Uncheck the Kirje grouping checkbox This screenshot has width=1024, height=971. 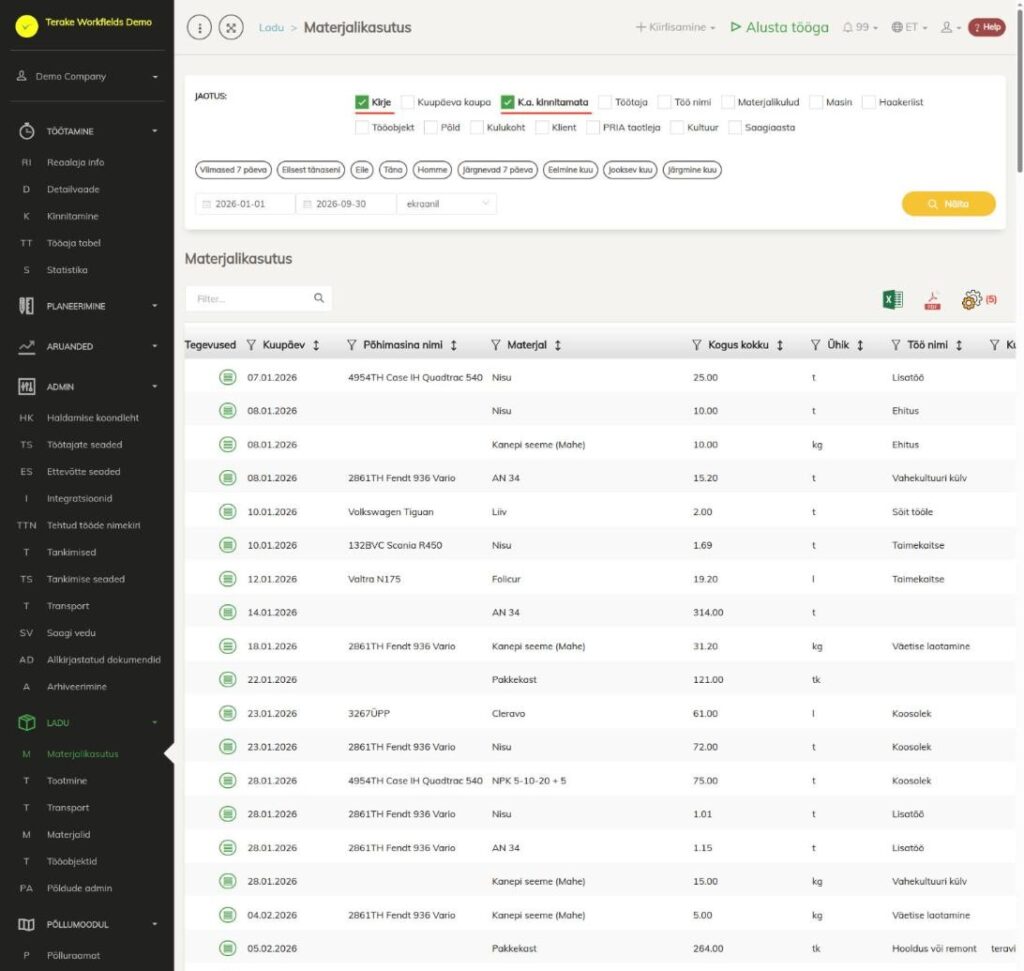(x=362, y=102)
